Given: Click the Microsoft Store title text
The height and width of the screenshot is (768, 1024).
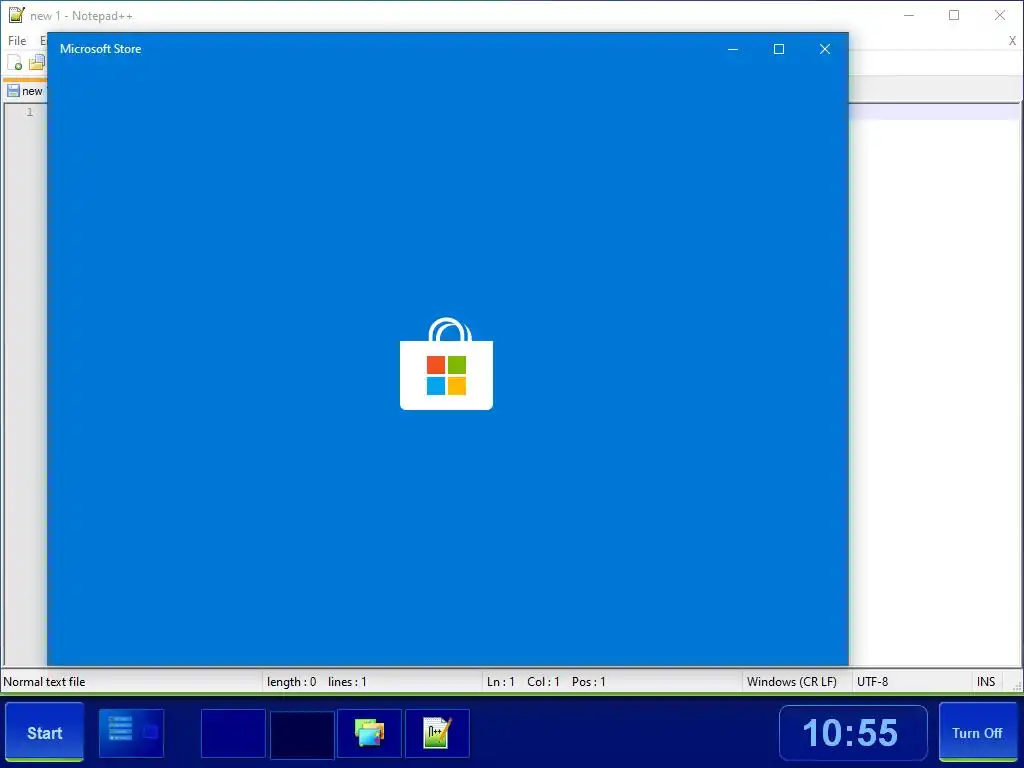Looking at the screenshot, I should [101, 49].
